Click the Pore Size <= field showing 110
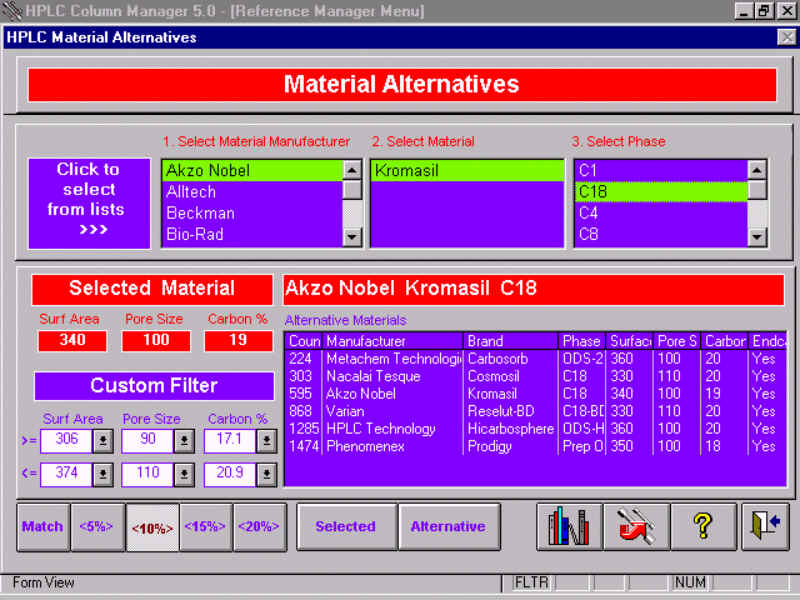Screen dimensions: 800x600 click(148, 474)
